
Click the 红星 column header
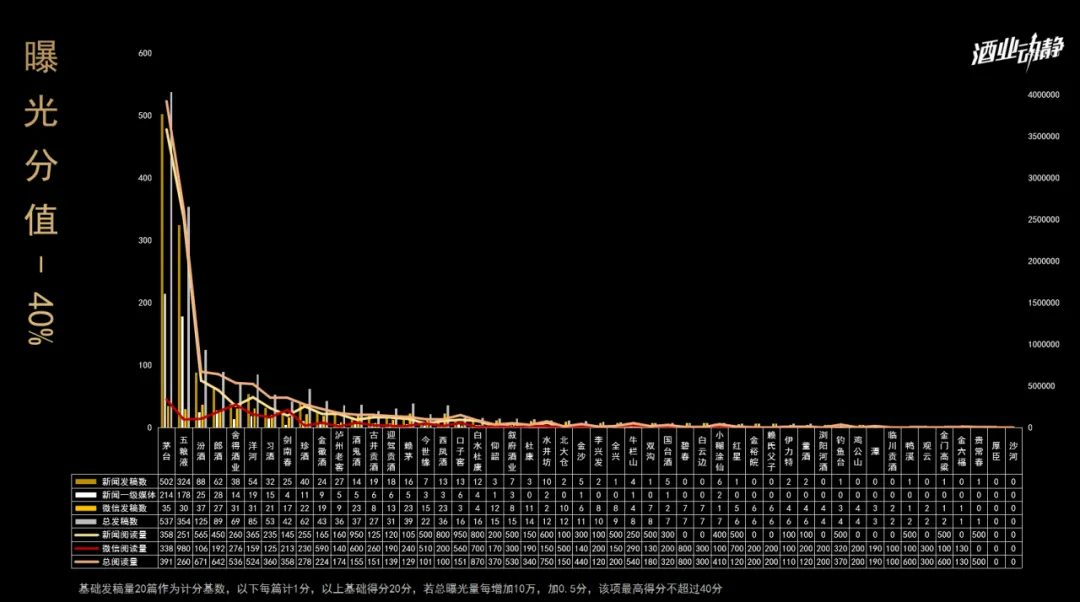coord(736,451)
